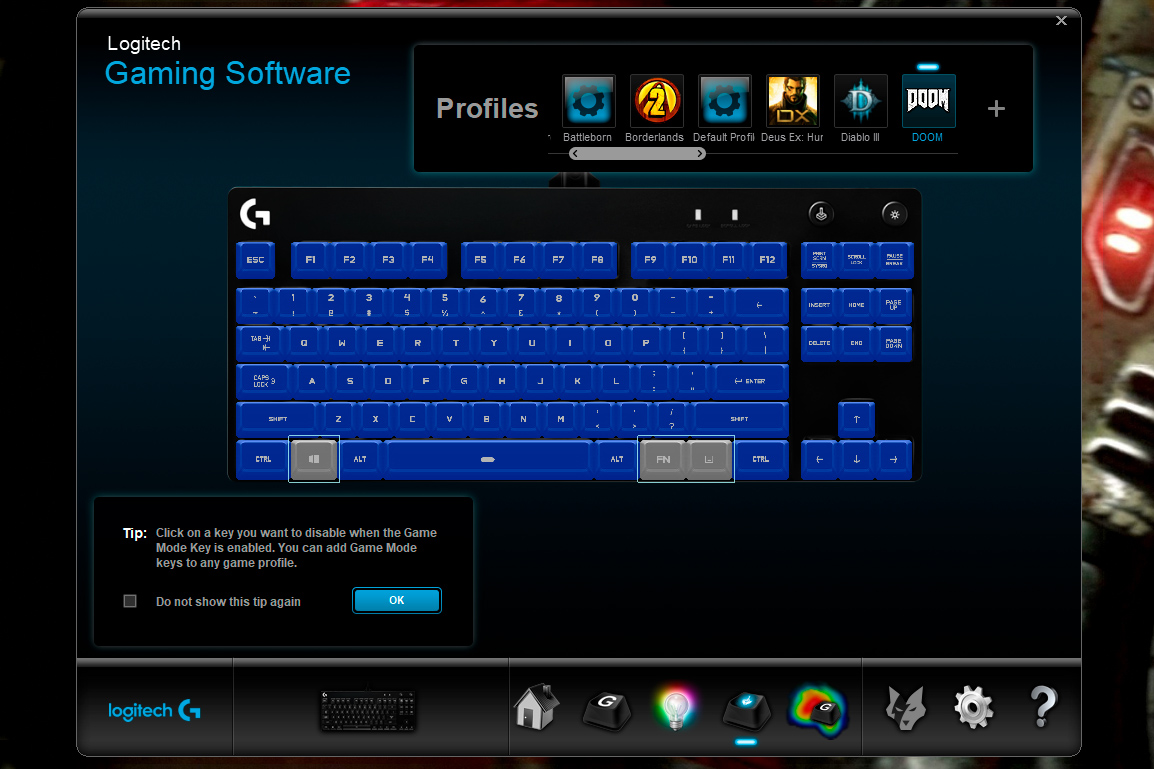Click the Page Up key
This screenshot has height=769, width=1154.
[893, 305]
